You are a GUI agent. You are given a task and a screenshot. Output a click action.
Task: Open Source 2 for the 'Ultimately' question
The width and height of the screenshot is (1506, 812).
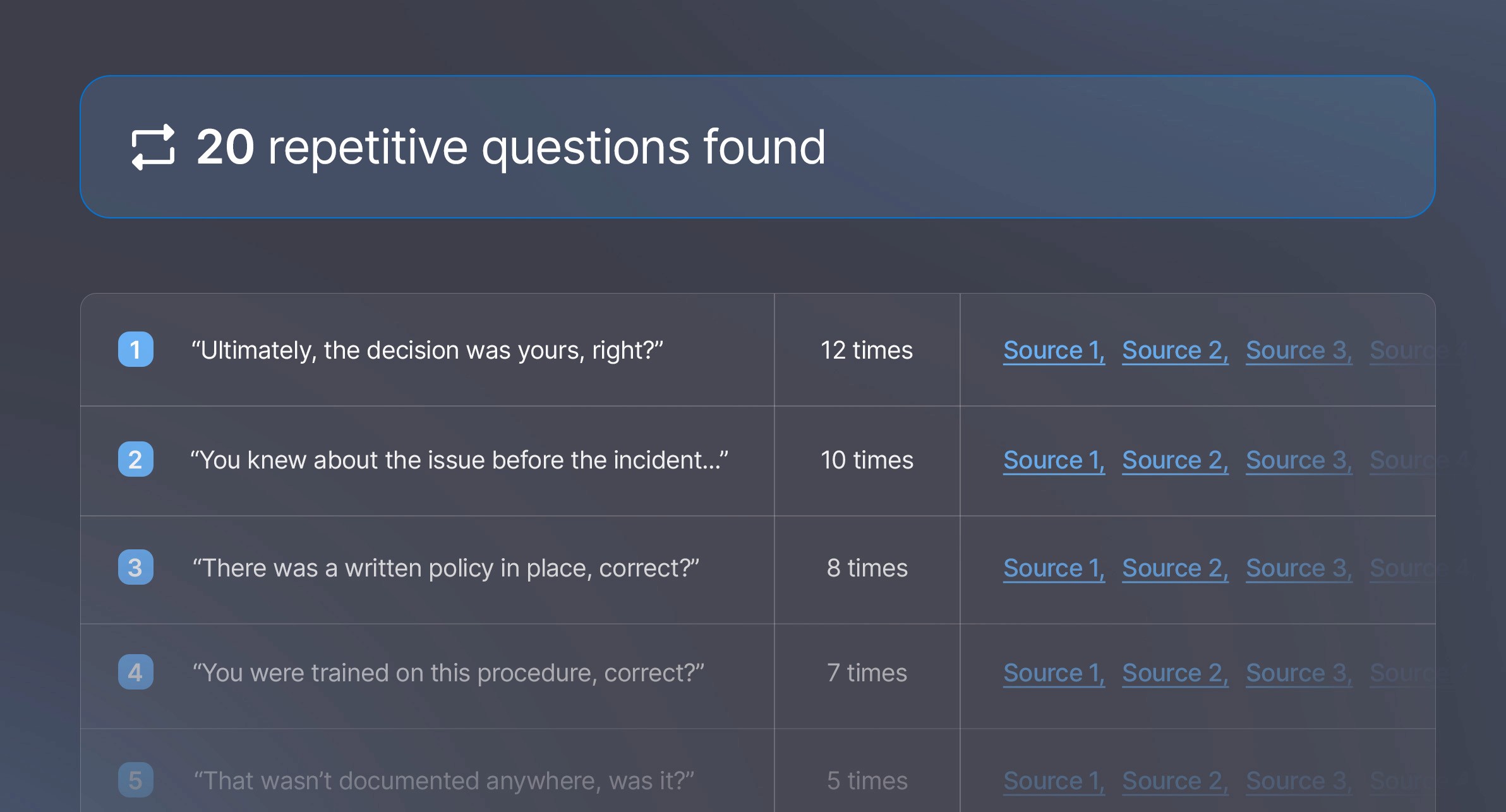tap(1174, 350)
